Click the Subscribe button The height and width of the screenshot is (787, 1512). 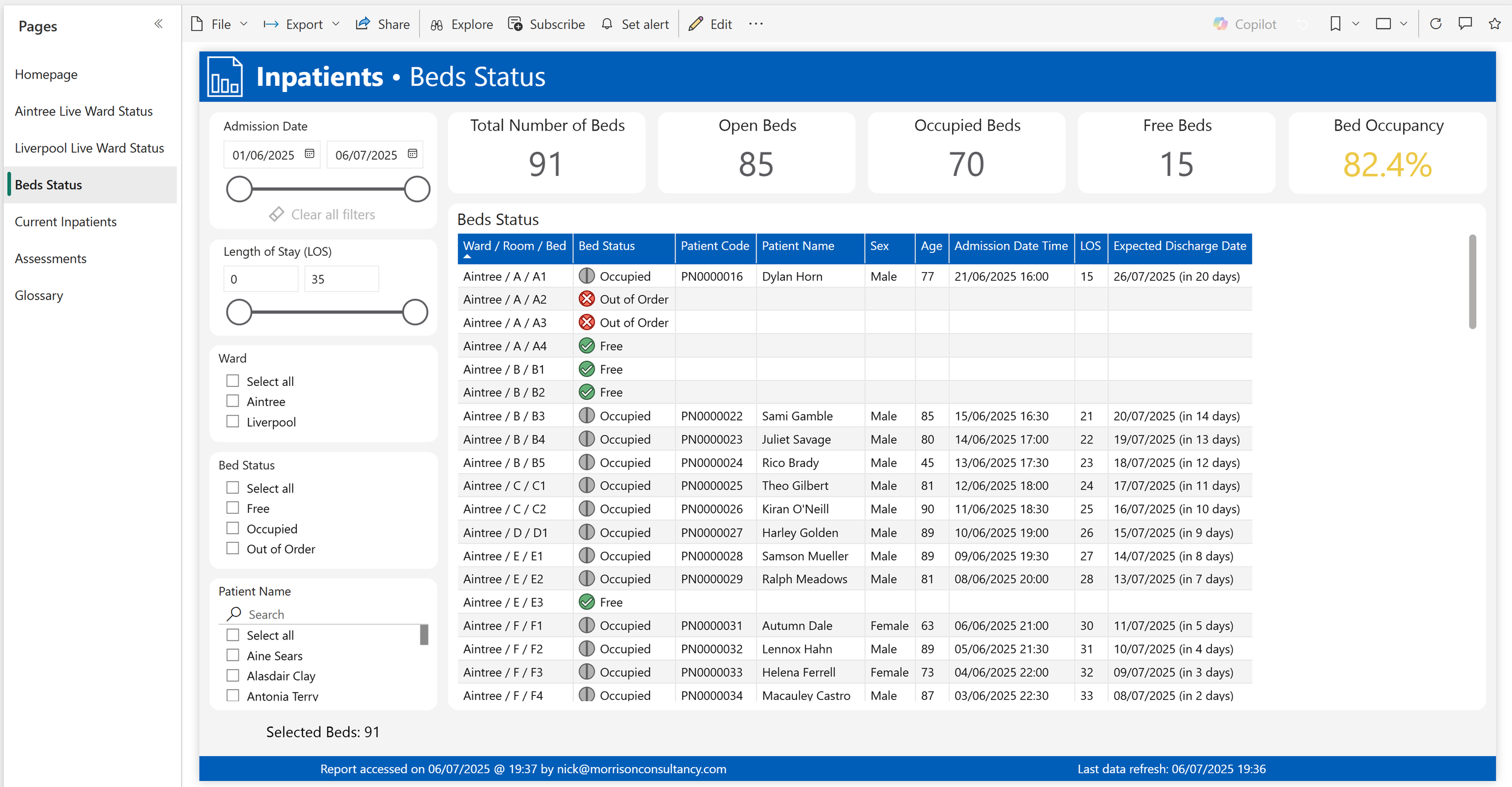coord(547,24)
